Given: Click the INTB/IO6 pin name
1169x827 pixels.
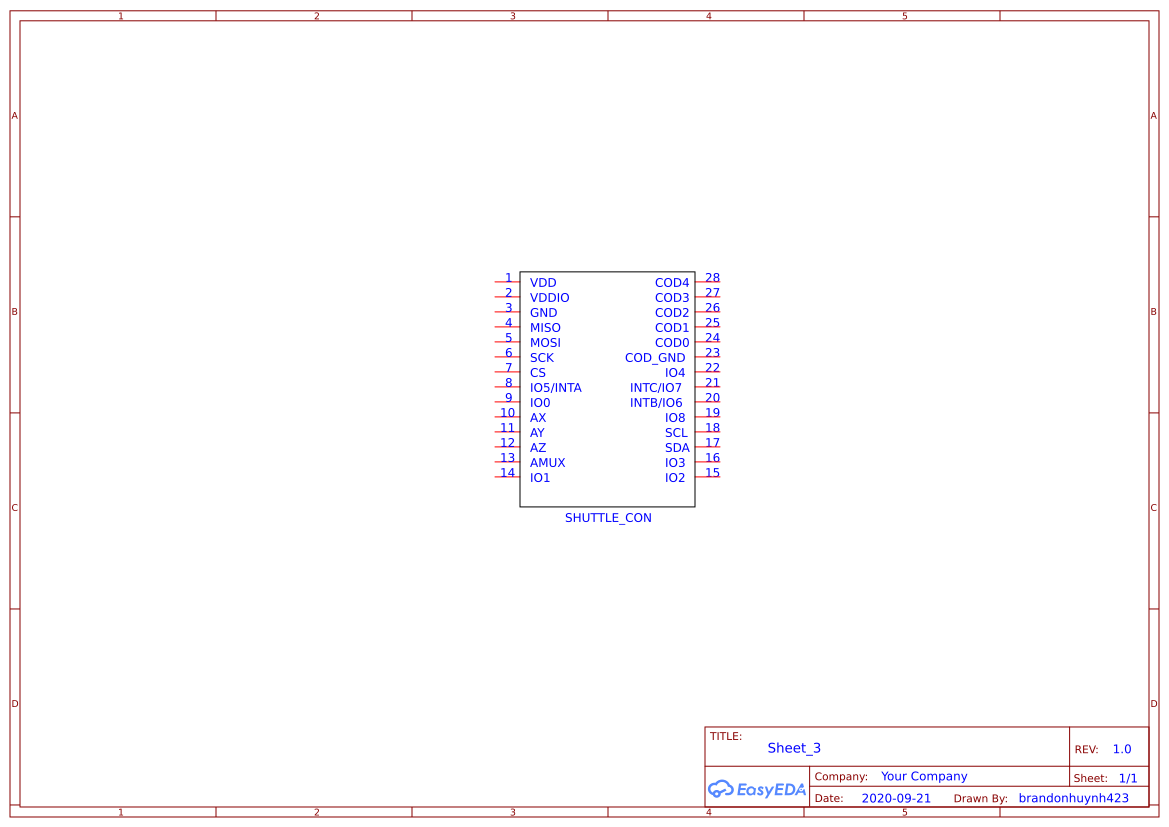Looking at the screenshot, I should [655, 402].
